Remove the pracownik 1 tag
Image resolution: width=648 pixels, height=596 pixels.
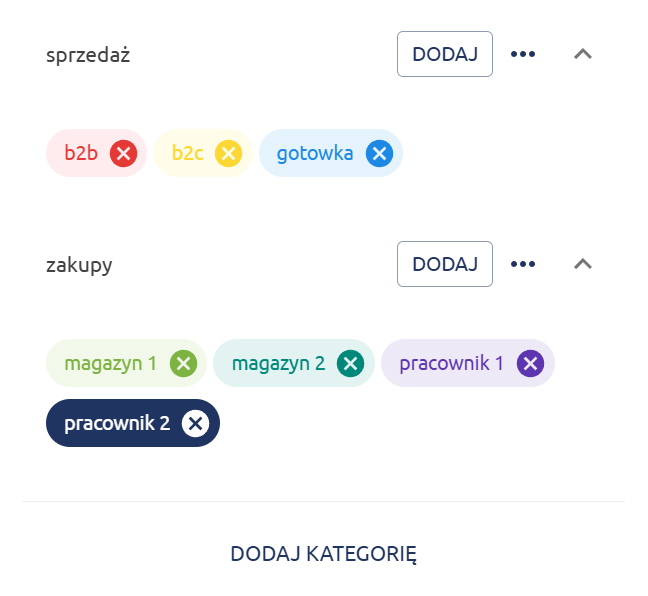530,363
